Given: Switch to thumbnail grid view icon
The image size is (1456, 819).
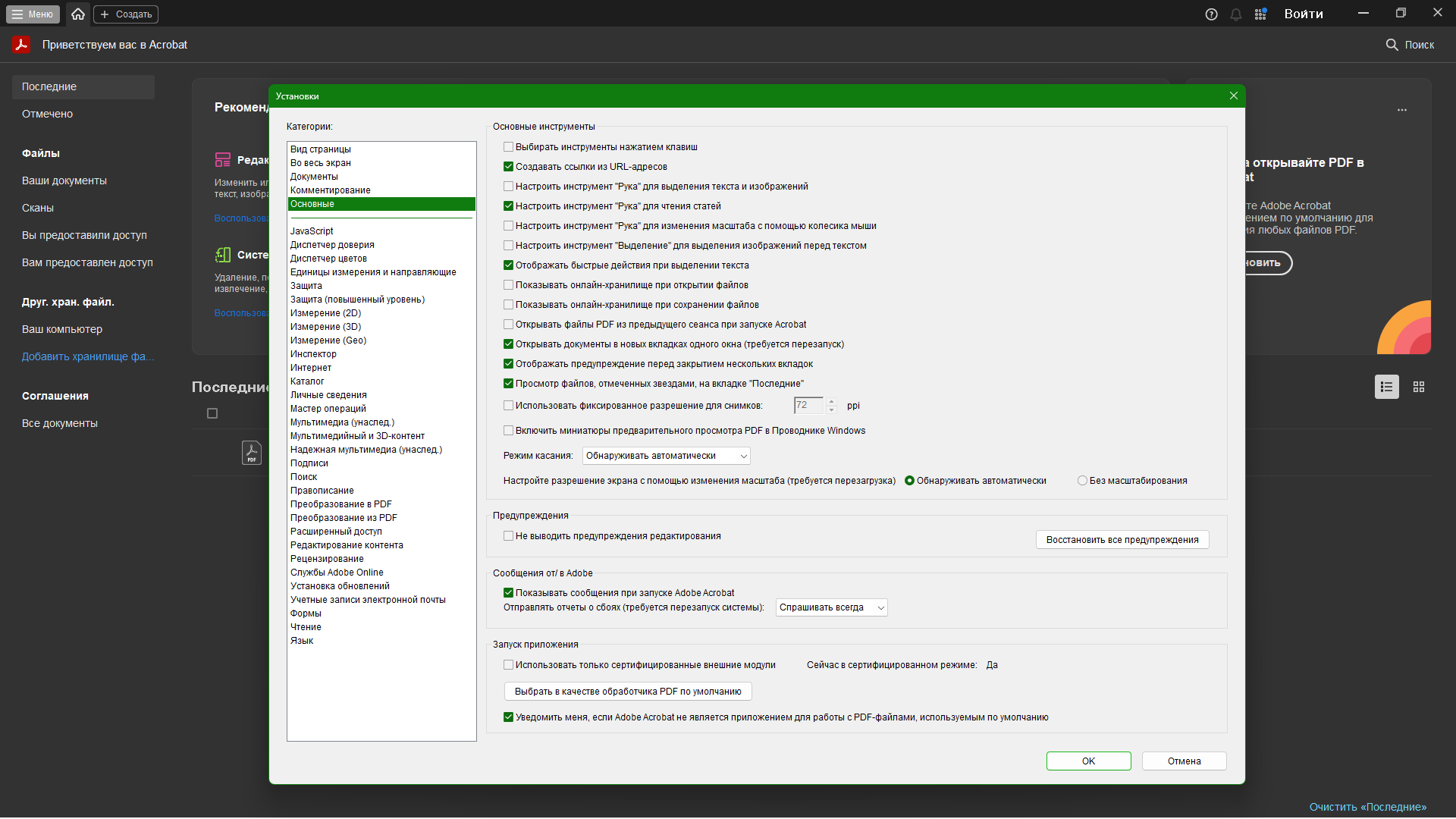Looking at the screenshot, I should (x=1419, y=387).
